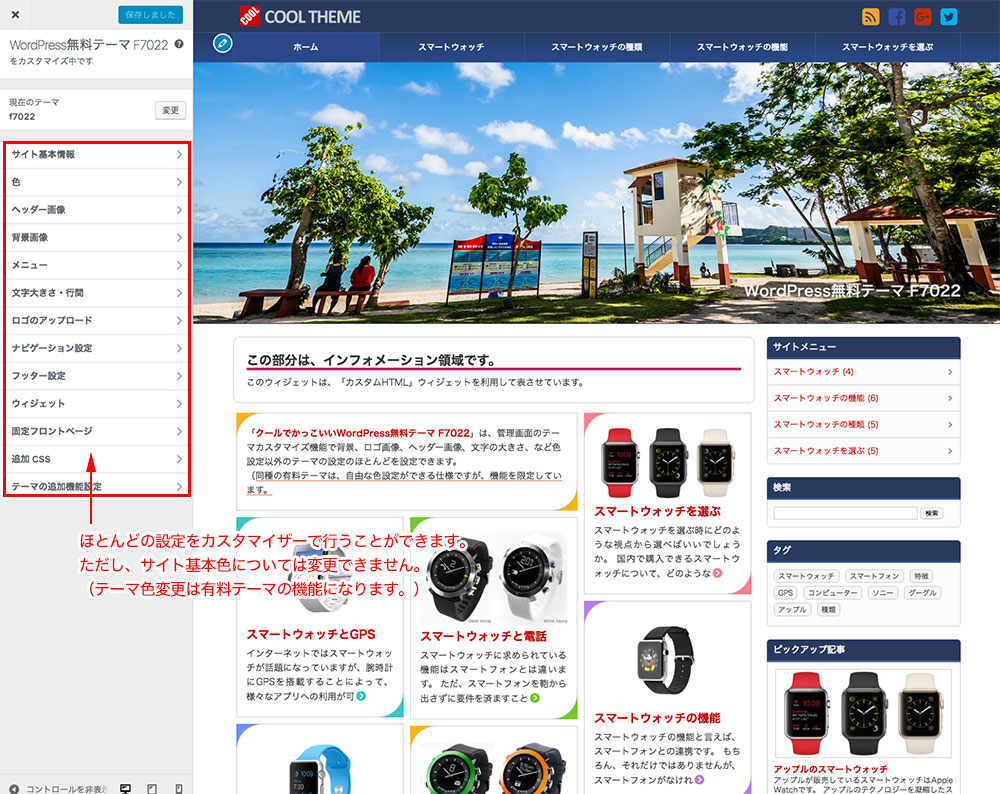Click the Mickey watch image above スマートウォッチの機能

(666, 660)
